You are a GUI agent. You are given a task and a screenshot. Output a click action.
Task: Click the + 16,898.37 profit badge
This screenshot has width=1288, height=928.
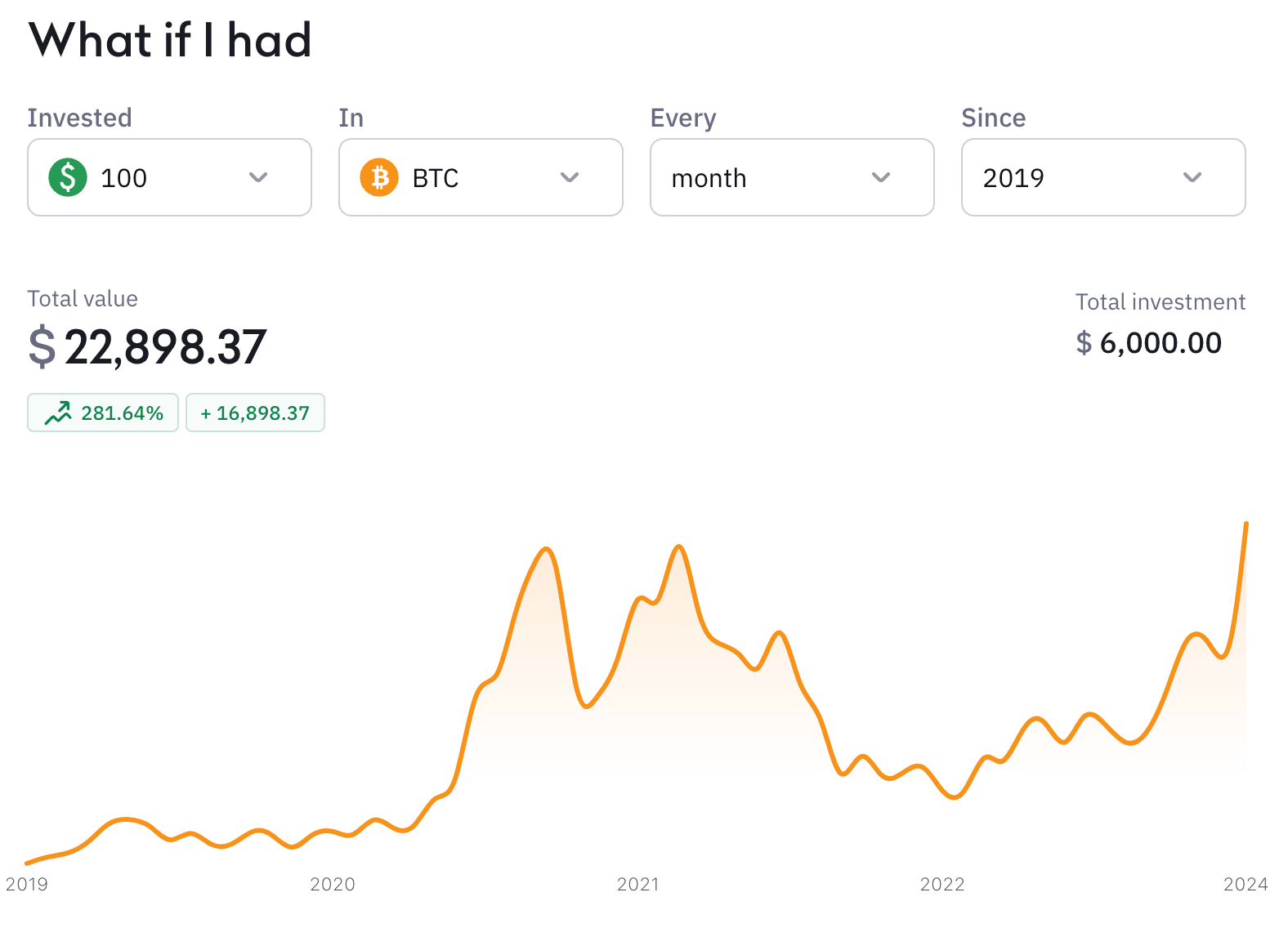255,413
